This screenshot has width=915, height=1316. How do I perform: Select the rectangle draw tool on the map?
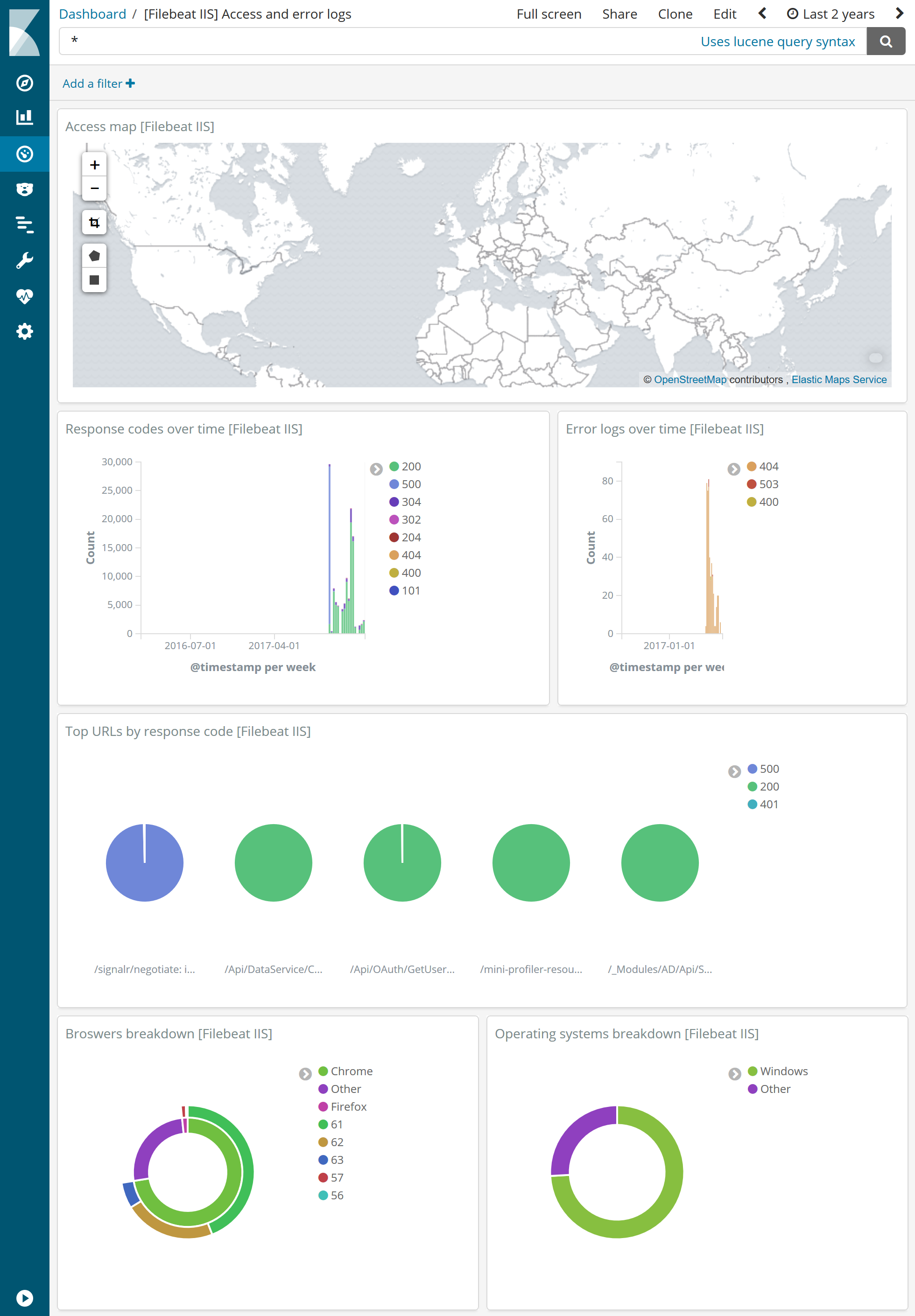click(95, 280)
